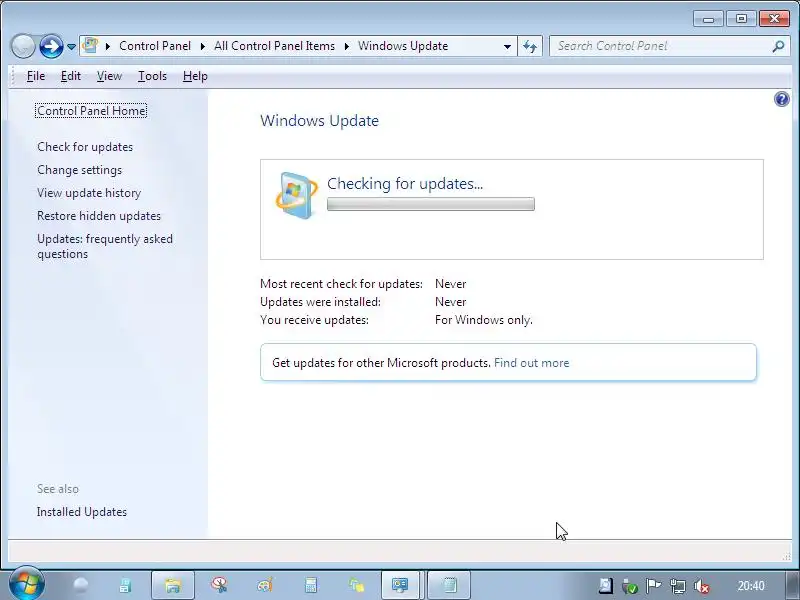Launch Paint from the taskbar
The height and width of the screenshot is (600, 800).
click(x=265, y=585)
